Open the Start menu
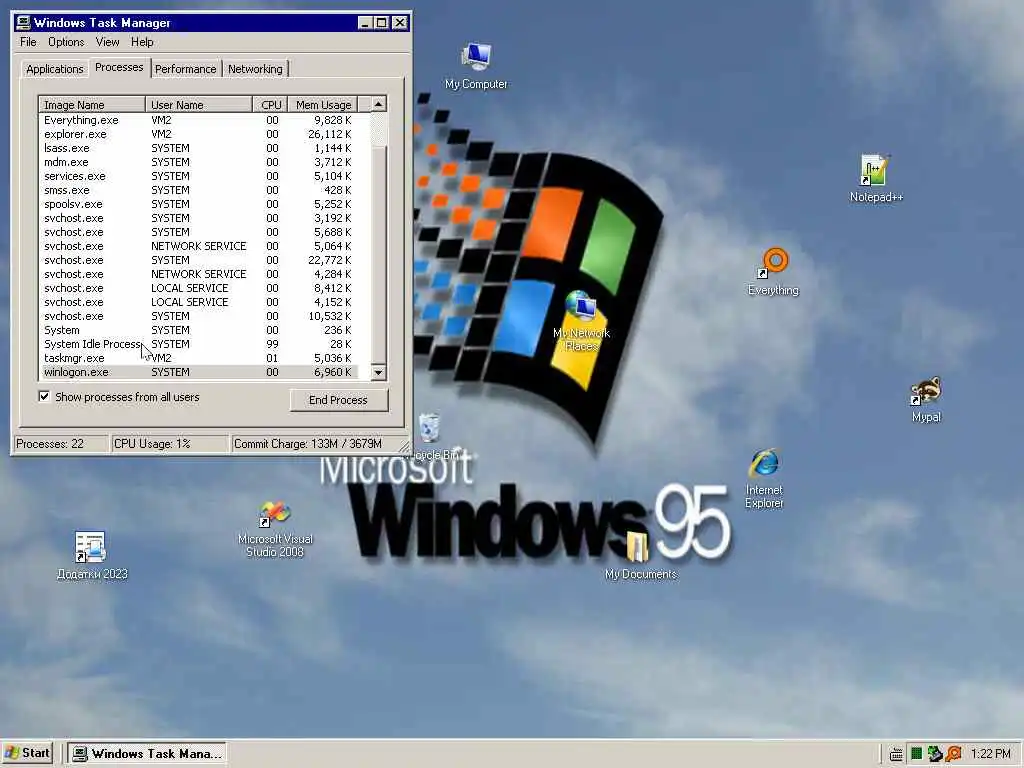The width and height of the screenshot is (1024, 768). 28,753
